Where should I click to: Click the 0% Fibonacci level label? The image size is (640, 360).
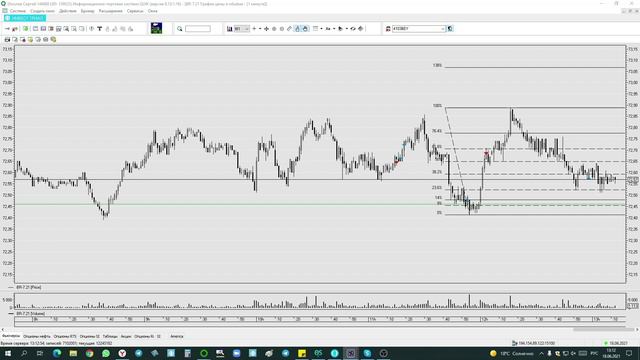(439, 213)
